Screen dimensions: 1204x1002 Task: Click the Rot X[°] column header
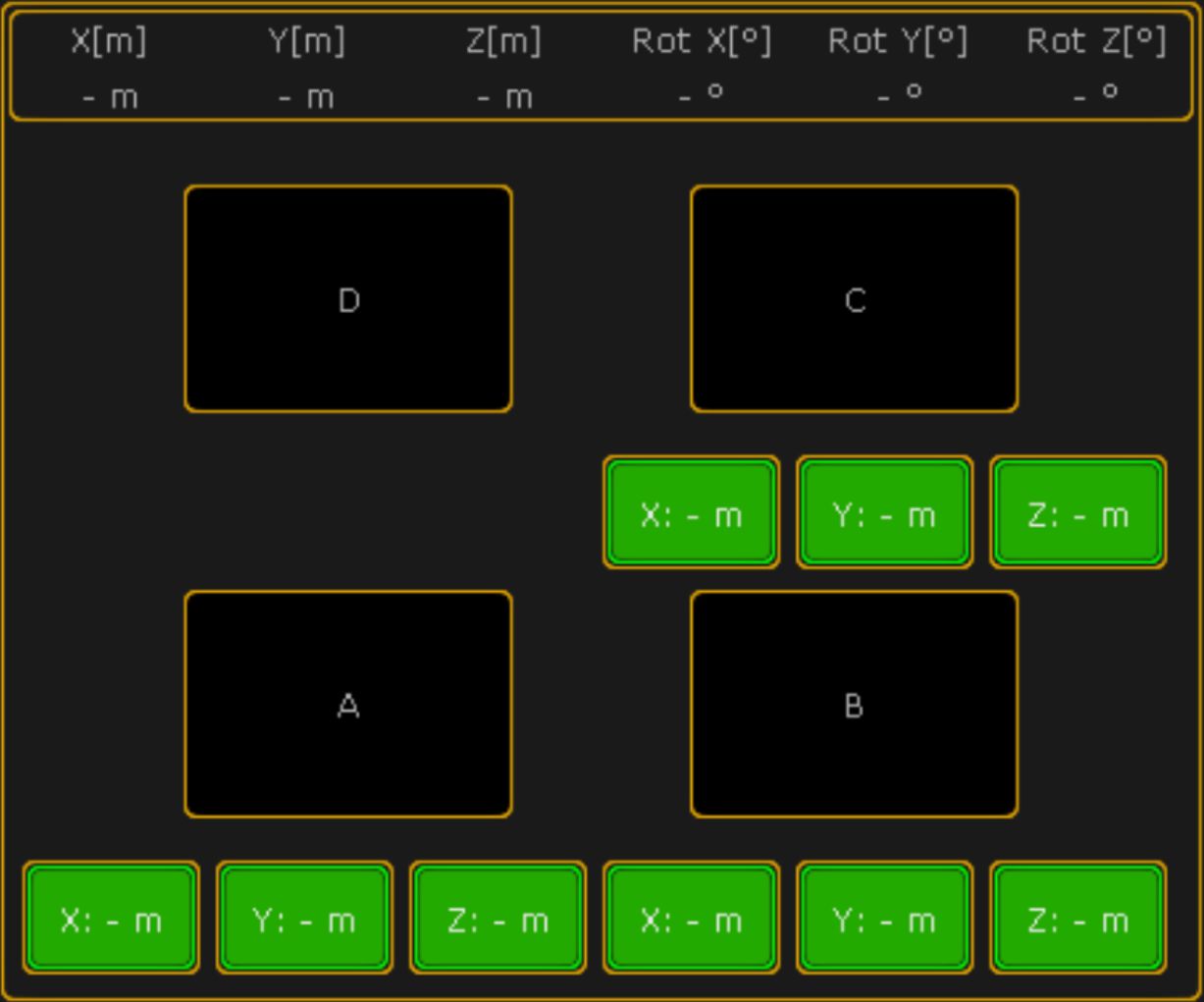coord(702,41)
